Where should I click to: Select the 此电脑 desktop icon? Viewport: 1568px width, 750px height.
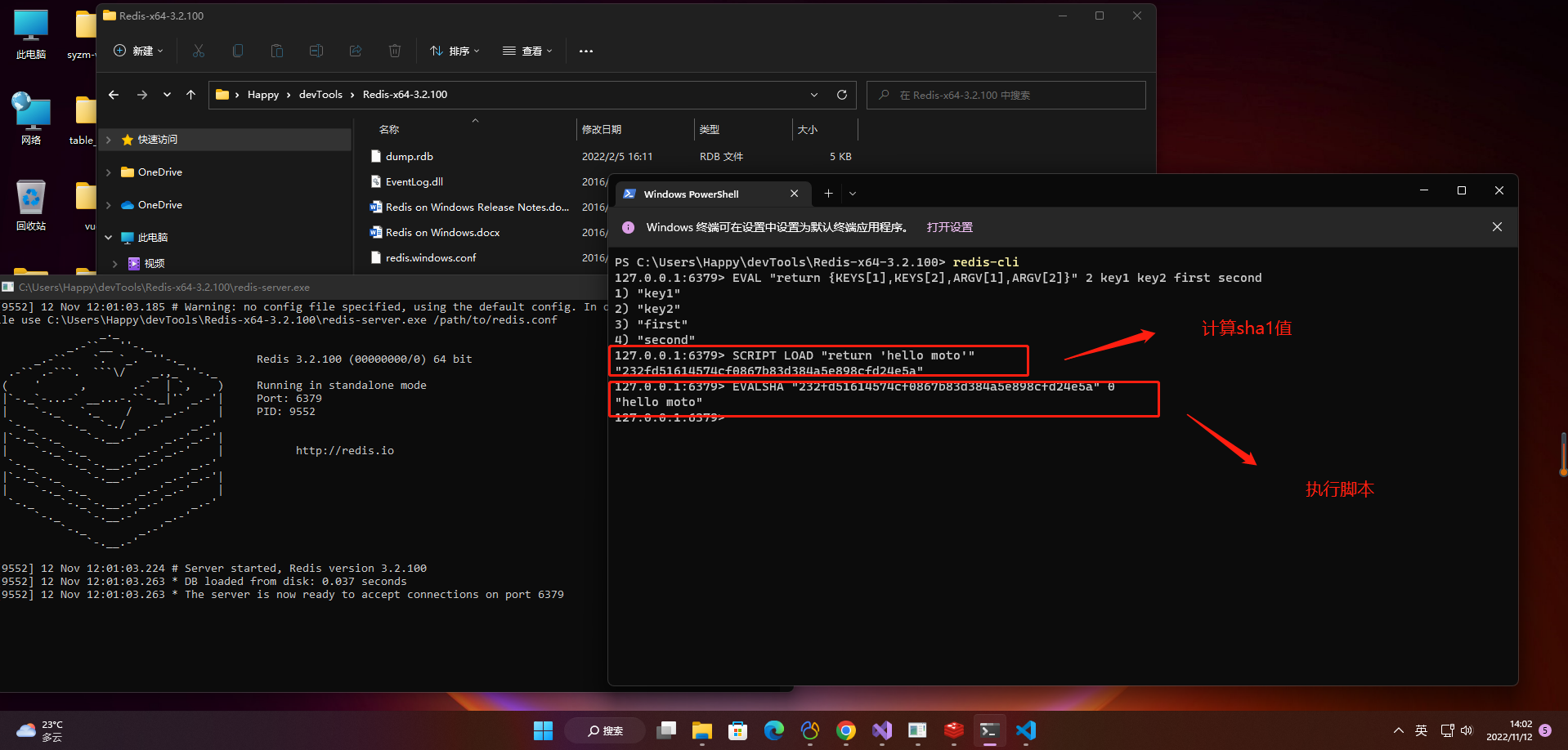[31, 34]
